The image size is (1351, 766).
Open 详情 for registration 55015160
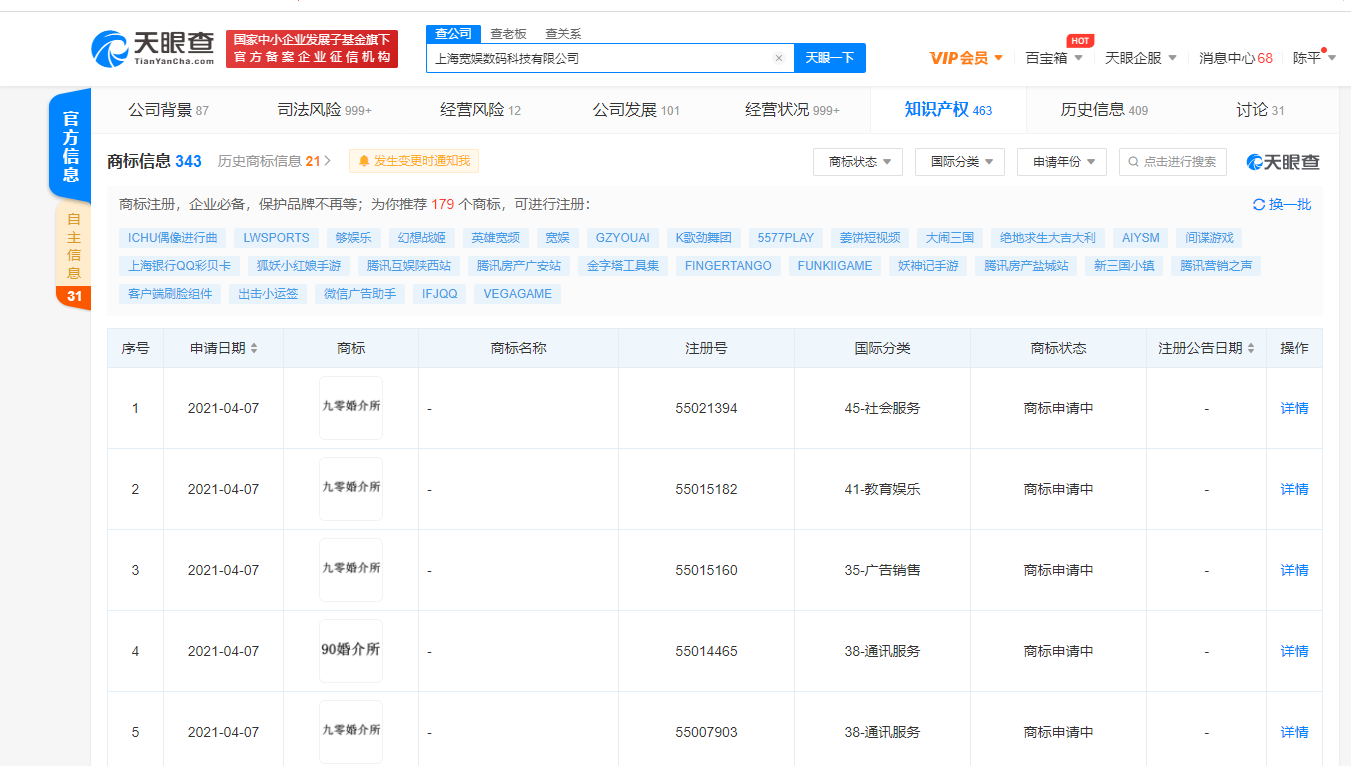1294,570
